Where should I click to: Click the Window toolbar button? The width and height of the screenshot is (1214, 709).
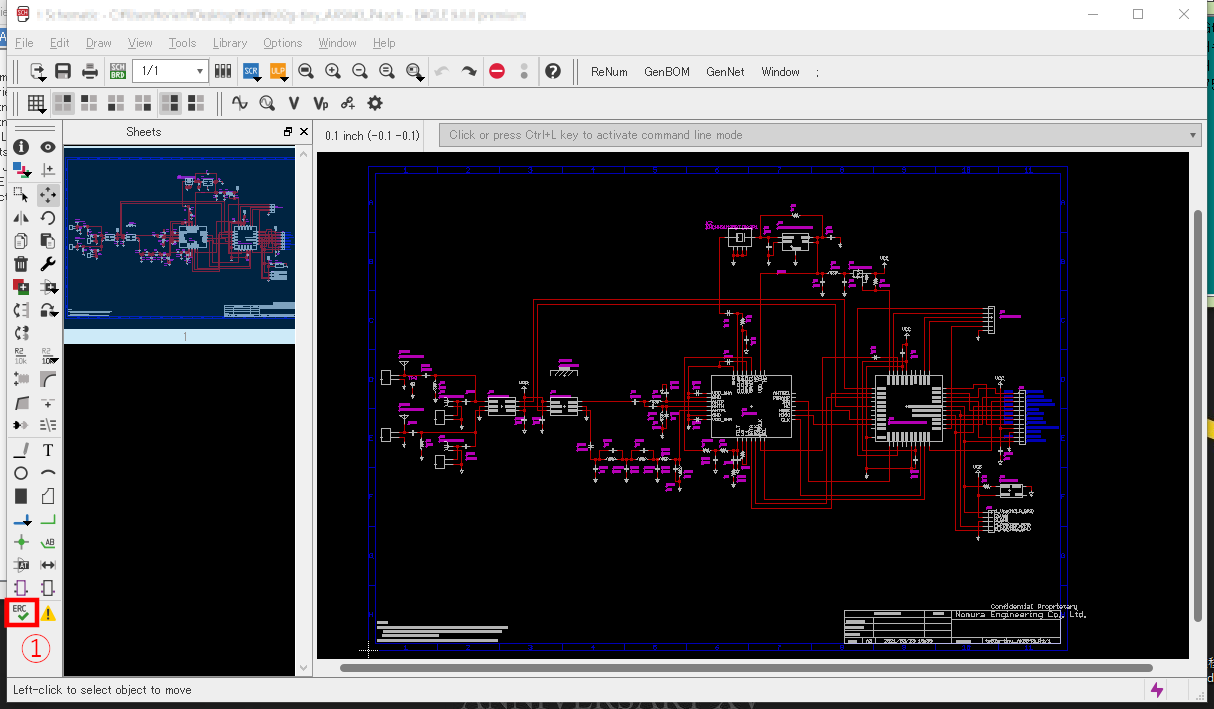tap(780, 71)
